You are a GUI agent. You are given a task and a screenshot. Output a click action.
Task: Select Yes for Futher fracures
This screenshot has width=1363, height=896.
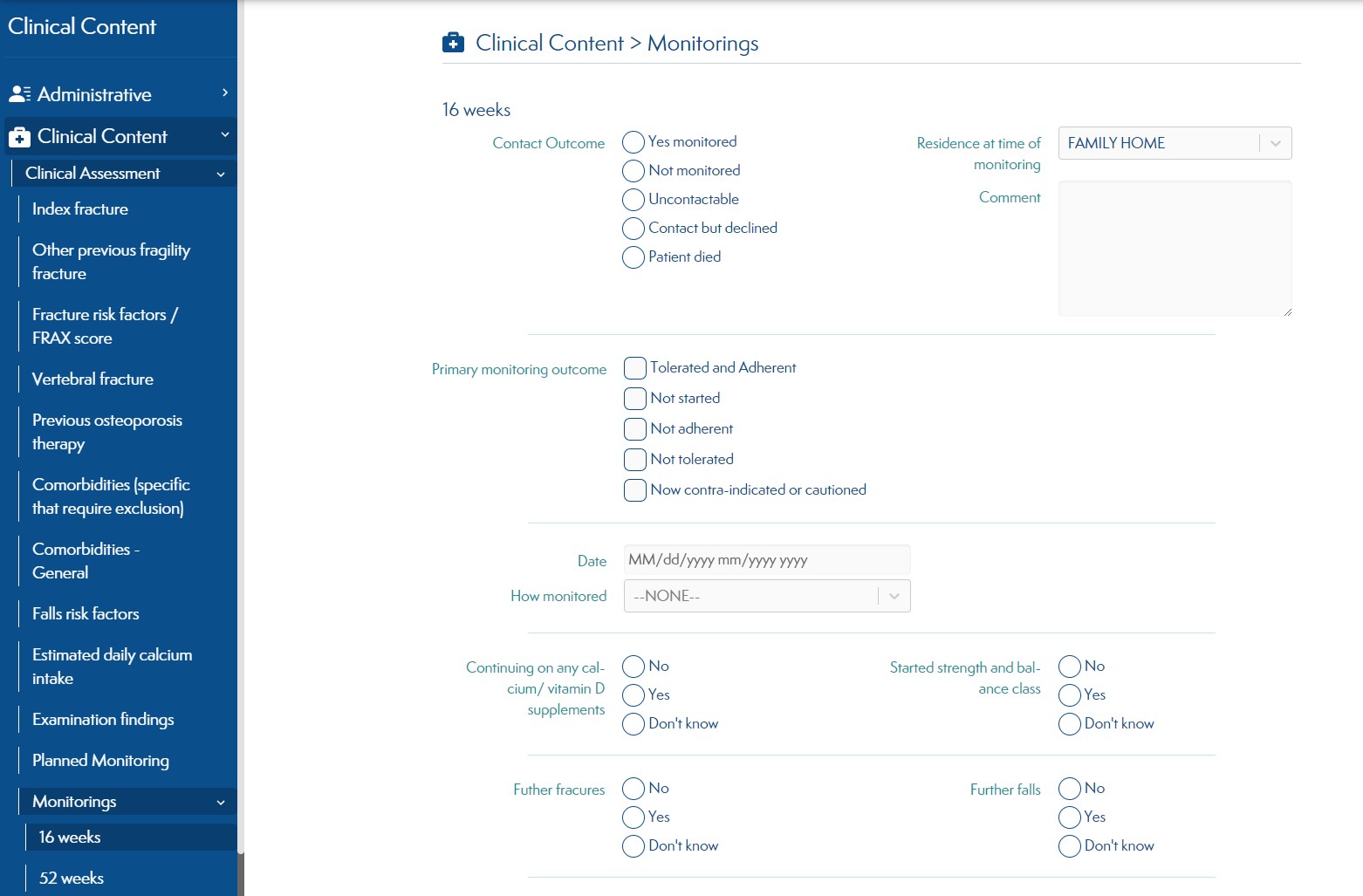[x=634, y=817]
